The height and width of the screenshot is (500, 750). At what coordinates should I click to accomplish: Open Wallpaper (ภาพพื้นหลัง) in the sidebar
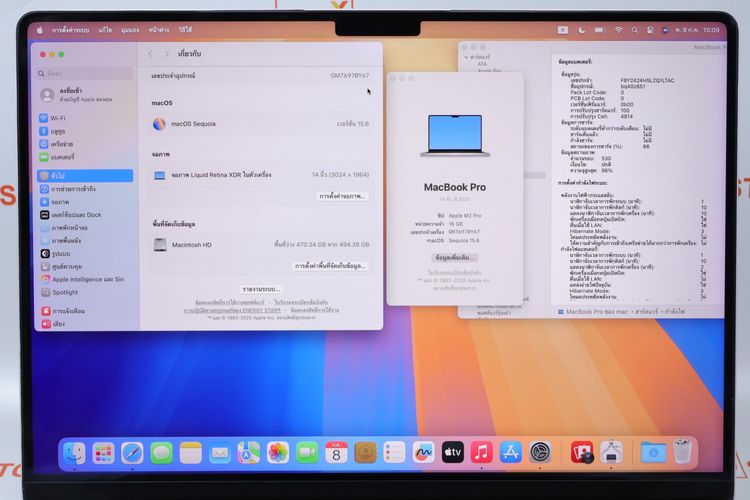pos(61,241)
